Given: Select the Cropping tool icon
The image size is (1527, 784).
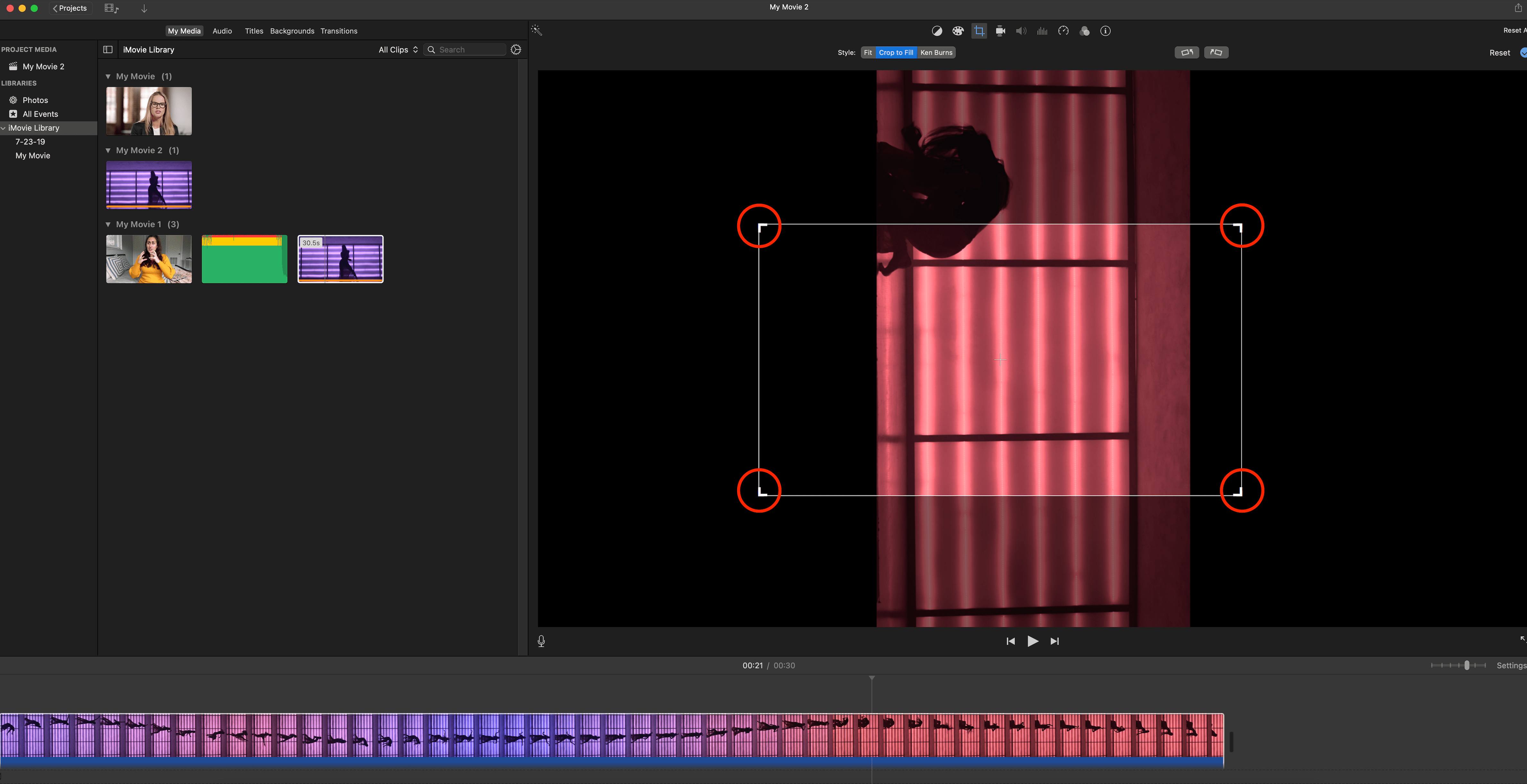Looking at the screenshot, I should pyautogui.click(x=979, y=31).
